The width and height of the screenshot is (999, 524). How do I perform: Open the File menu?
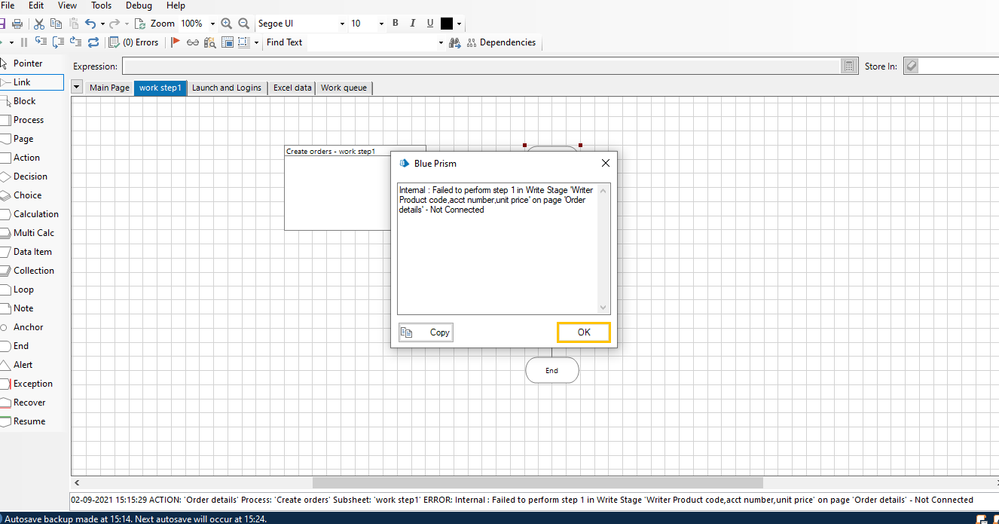pyautogui.click(x=8, y=6)
